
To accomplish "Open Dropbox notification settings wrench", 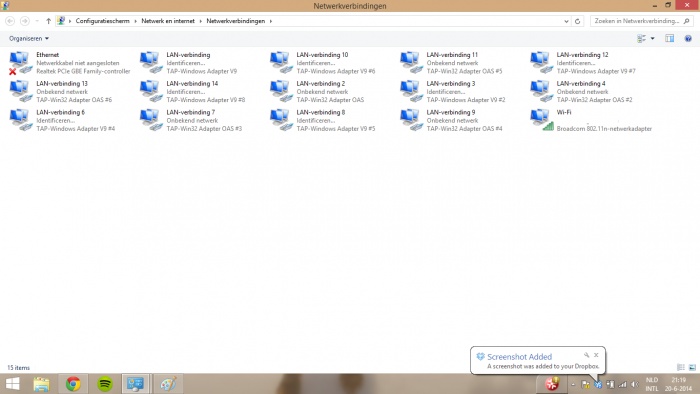I will point(586,355).
